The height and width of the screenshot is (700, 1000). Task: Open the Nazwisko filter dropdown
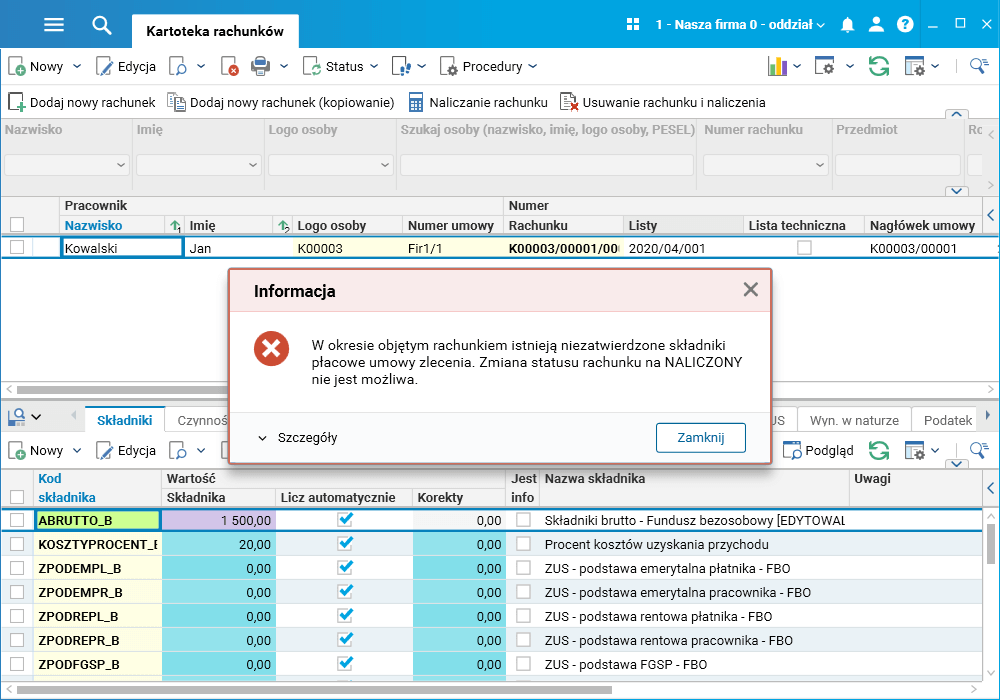pyautogui.click(x=121, y=165)
